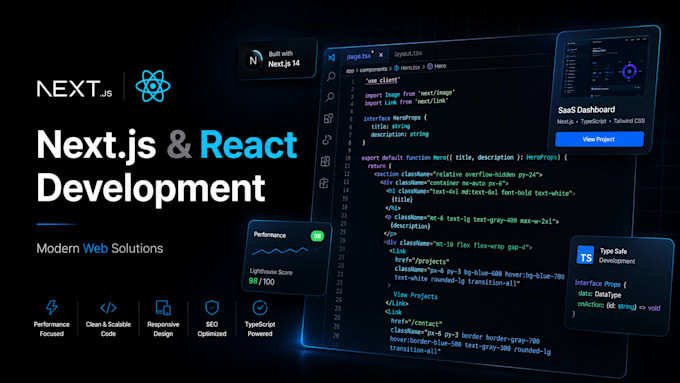Click the checkmark TypeScript Powered icon
Image resolution: width=680 pixels, height=383 pixels.
pyautogui.click(x=260, y=308)
